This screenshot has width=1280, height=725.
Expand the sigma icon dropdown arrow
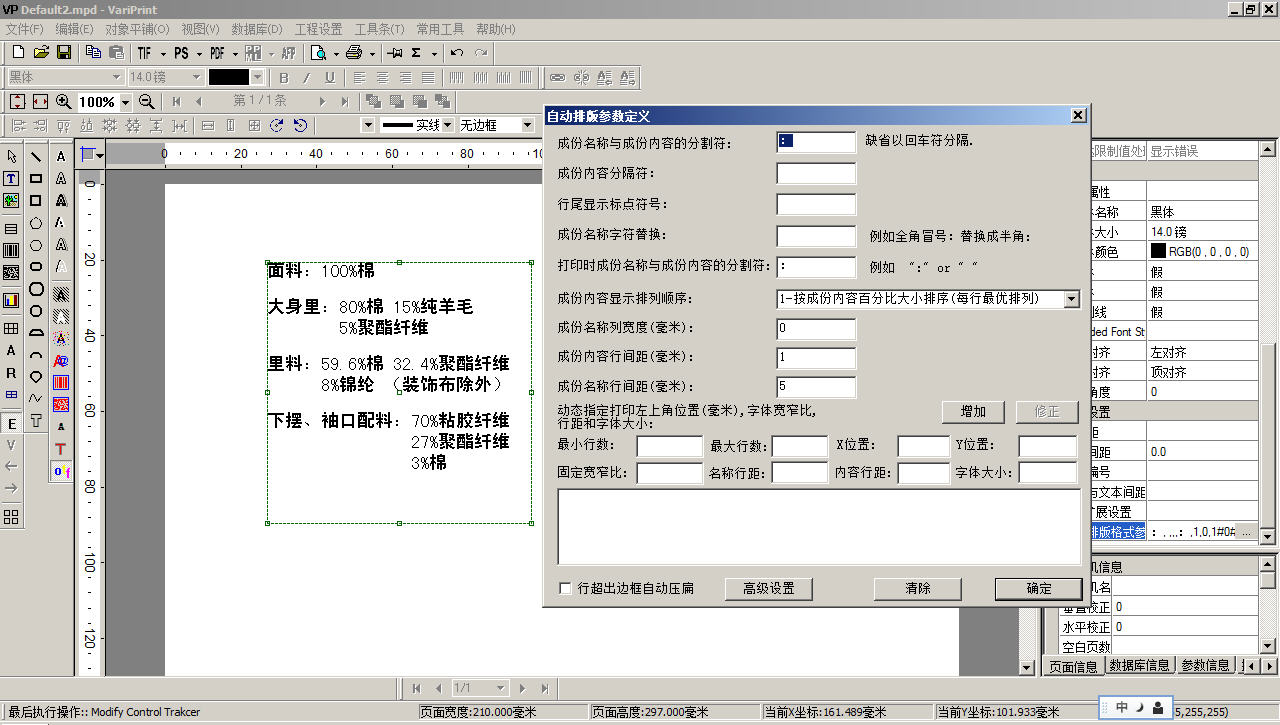click(x=433, y=53)
